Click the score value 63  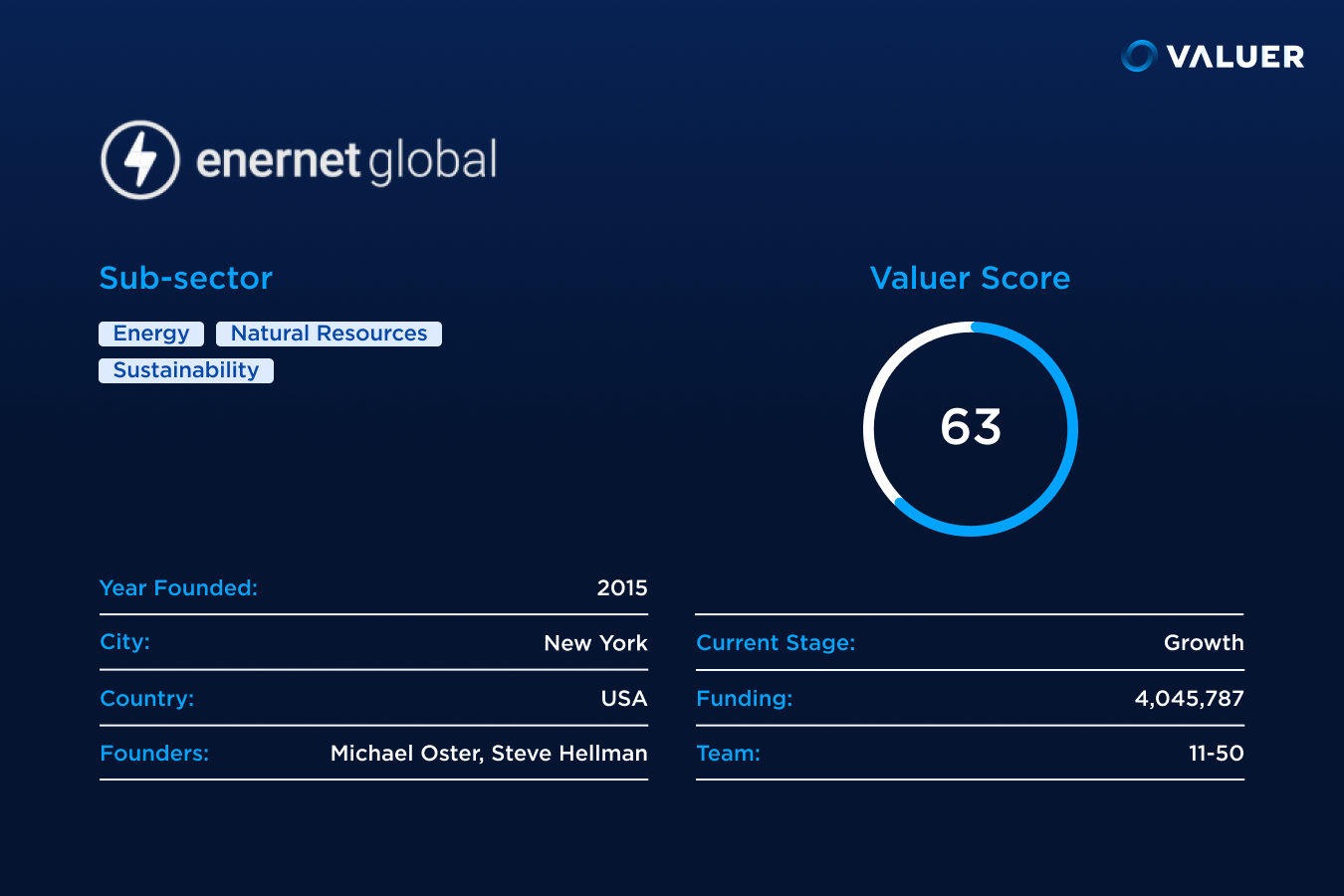point(971,427)
